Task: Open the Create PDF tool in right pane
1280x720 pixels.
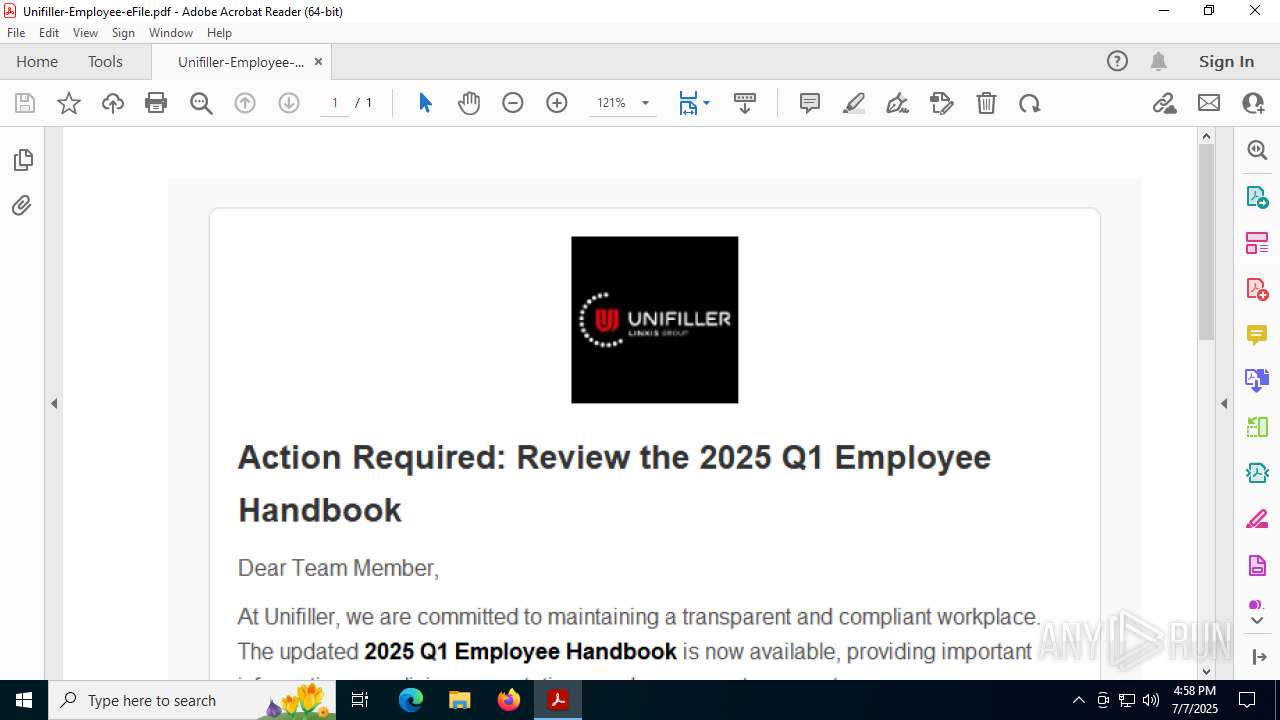Action: [x=1257, y=289]
